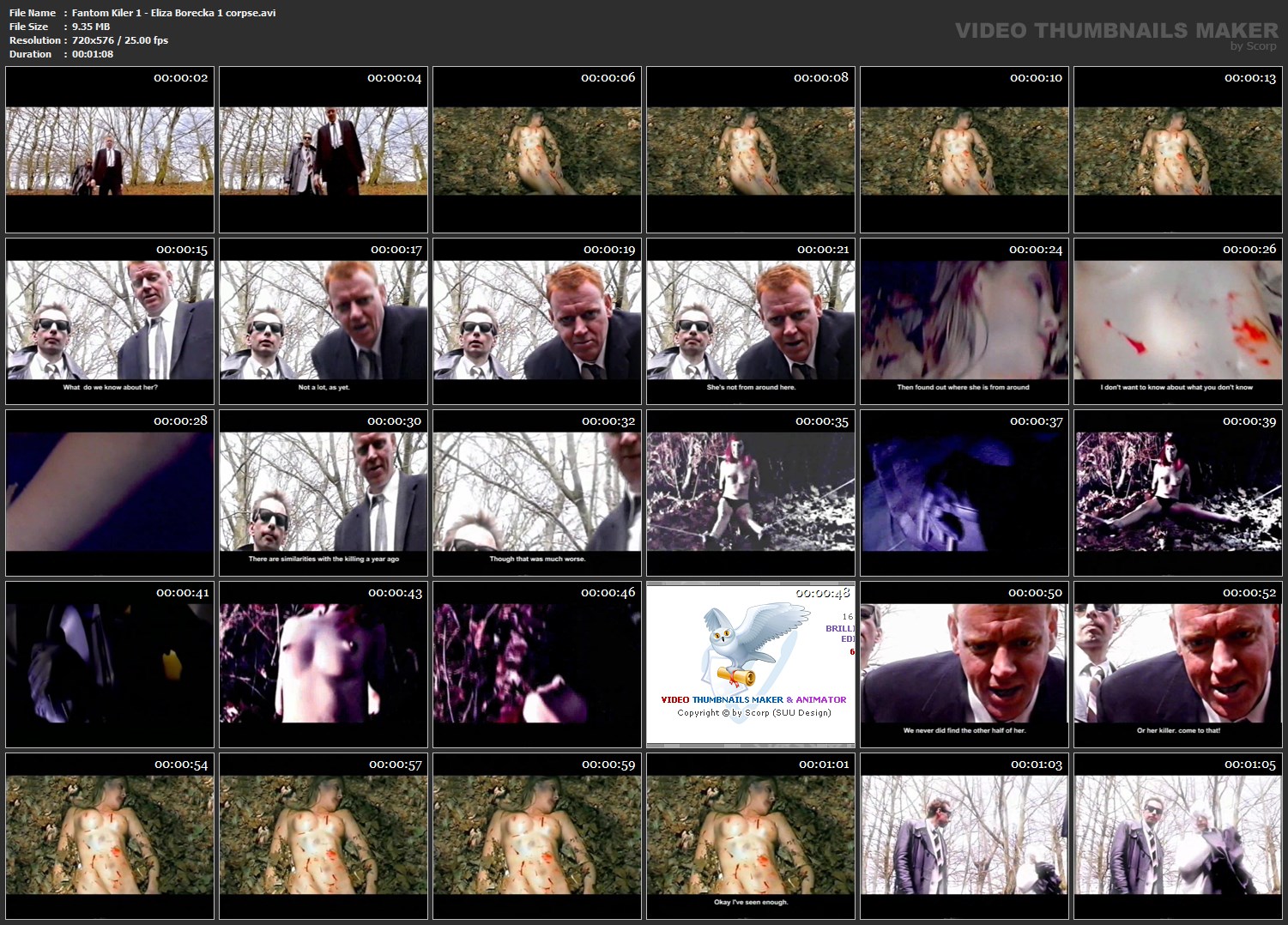This screenshot has height=925, width=1288.
Task: Select the file size value '9.35 MB'
Action: click(91, 27)
